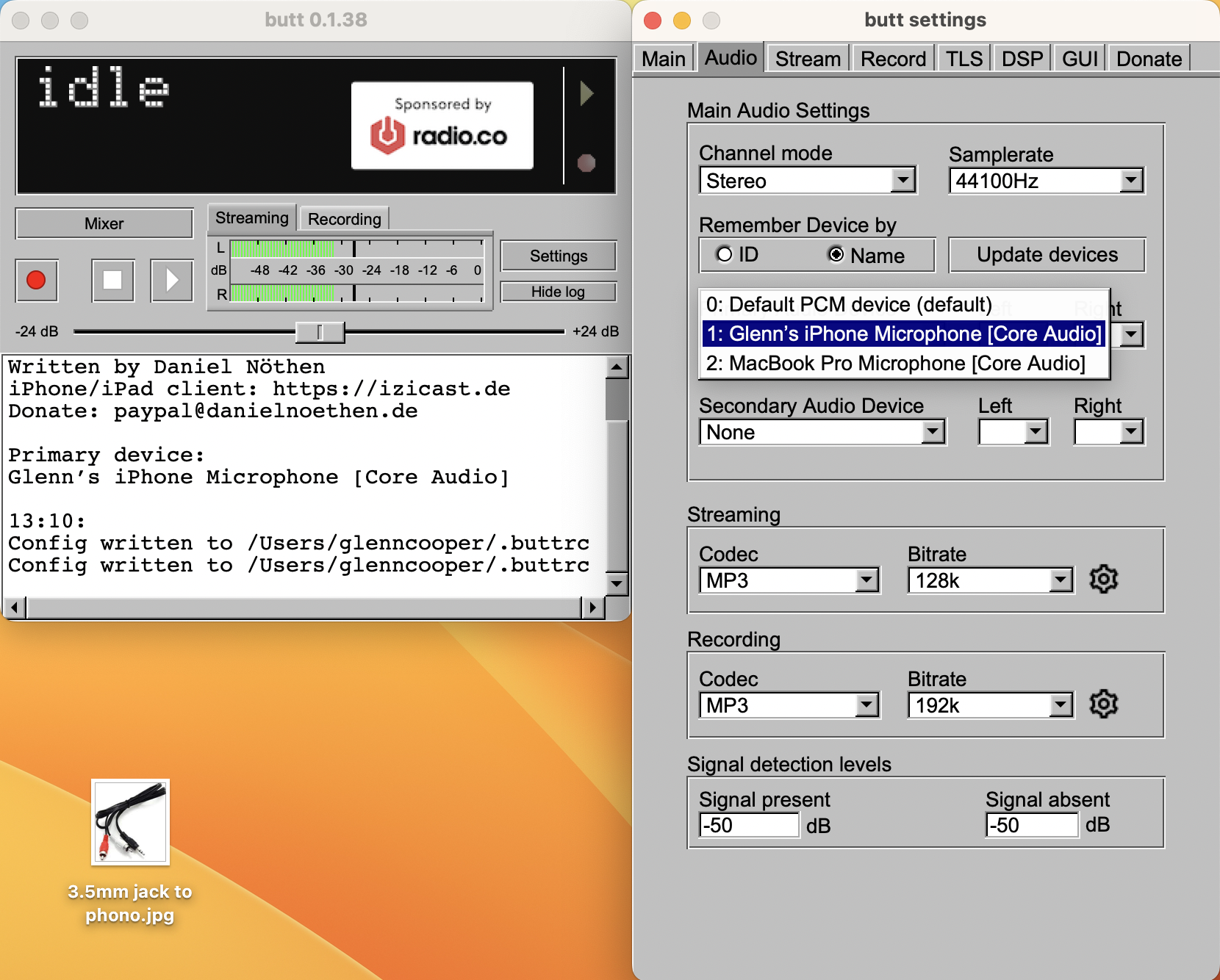Screen dimensions: 1220x980
Task: Click the gain slider handle
Action: (320, 332)
